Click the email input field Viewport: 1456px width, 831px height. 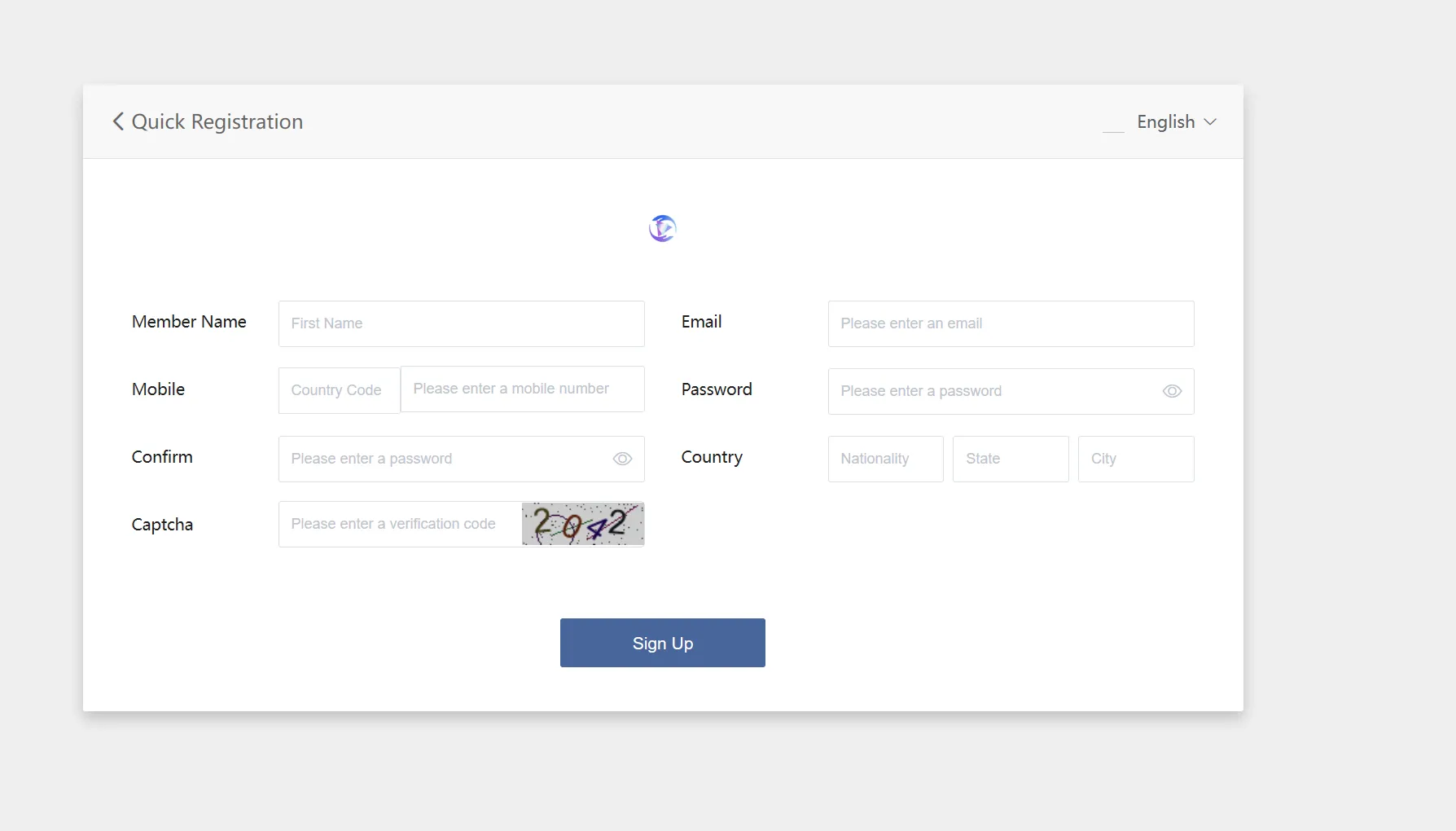[1011, 323]
